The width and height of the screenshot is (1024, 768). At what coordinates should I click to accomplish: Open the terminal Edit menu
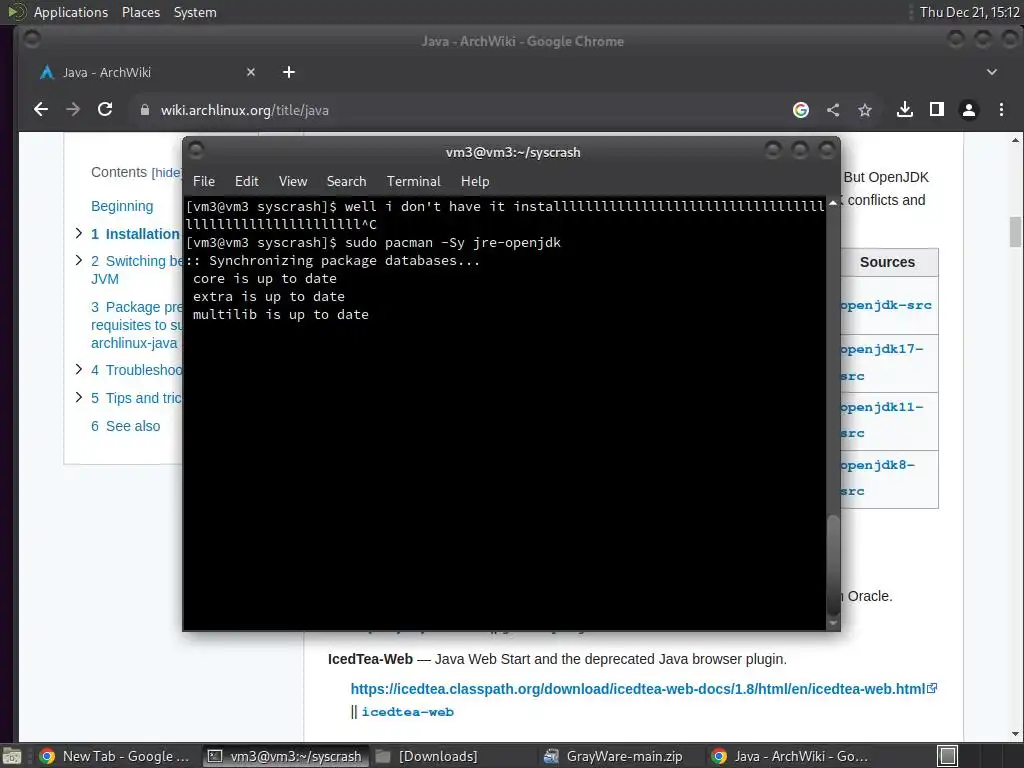246,181
